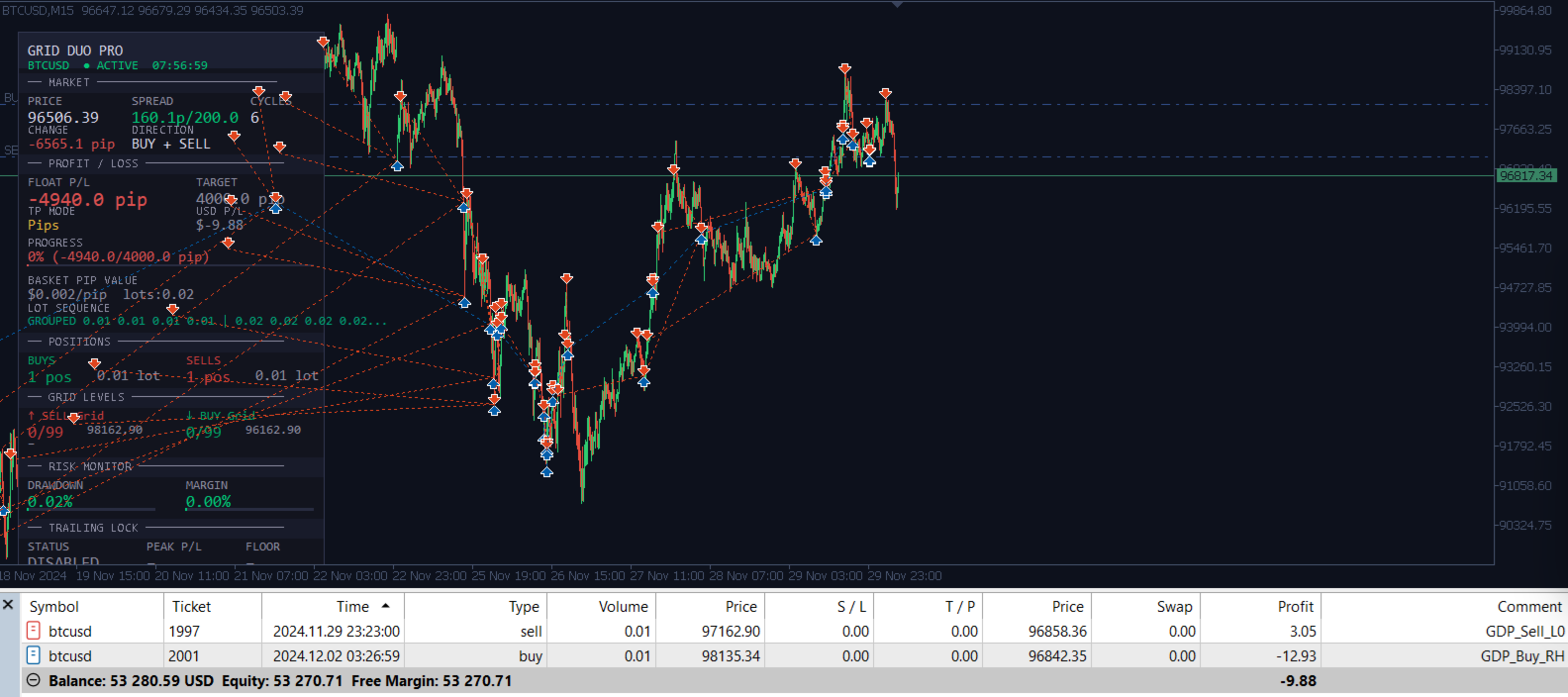The height and width of the screenshot is (697, 1568).
Task: Click the profit value 3.05
Action: point(1303,631)
